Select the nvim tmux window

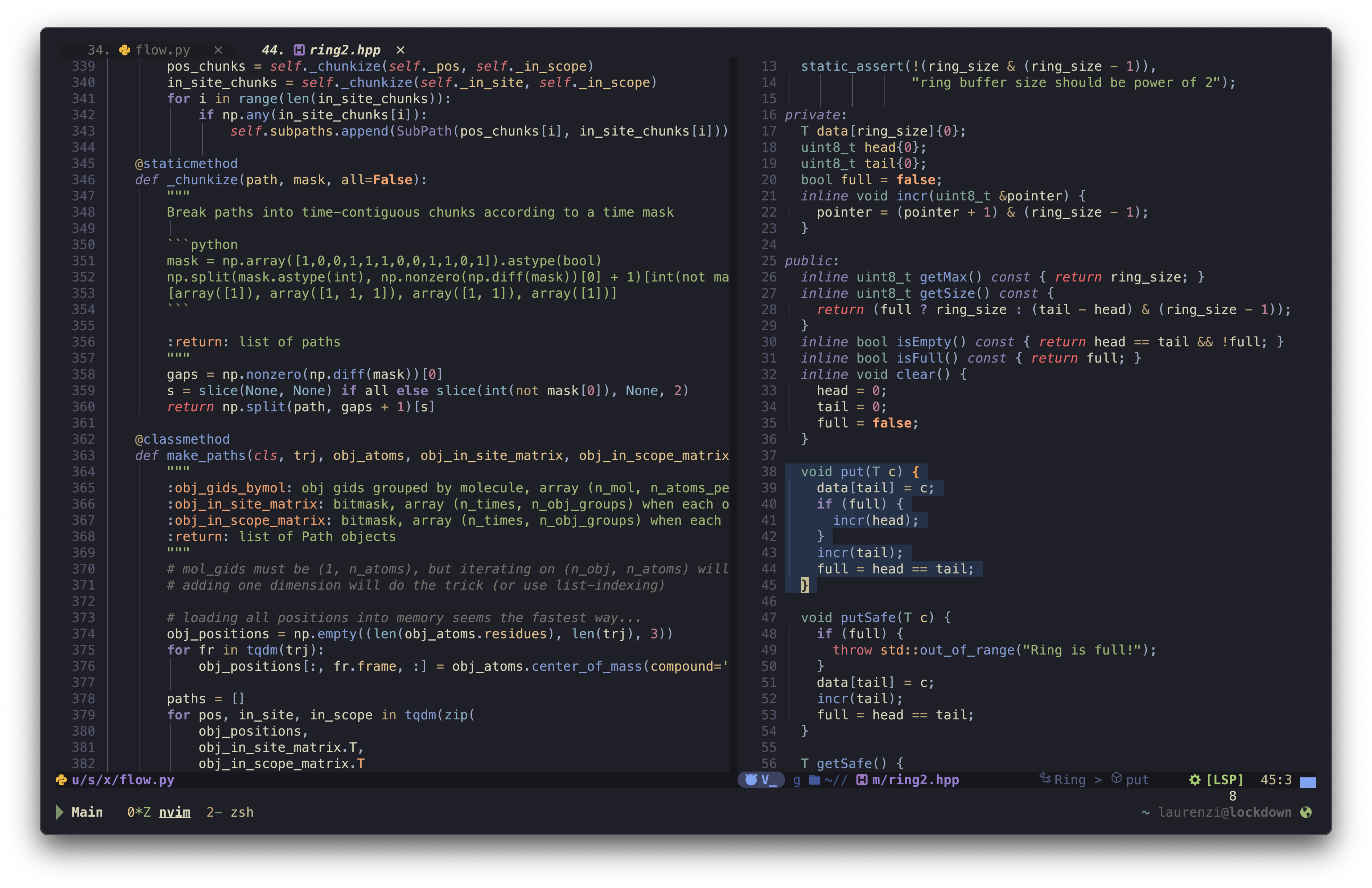point(174,812)
